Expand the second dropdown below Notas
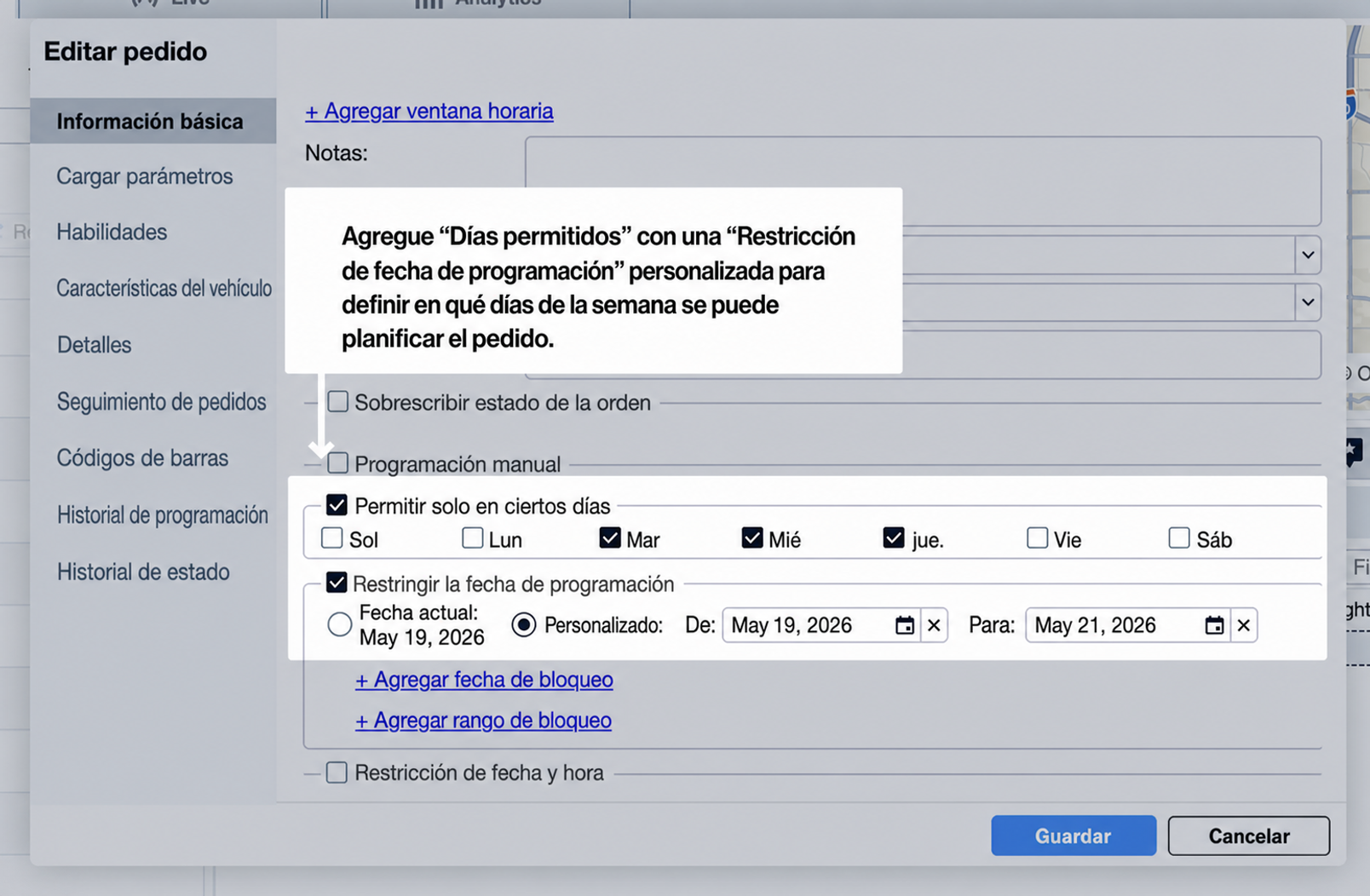1370x896 pixels. click(1308, 302)
